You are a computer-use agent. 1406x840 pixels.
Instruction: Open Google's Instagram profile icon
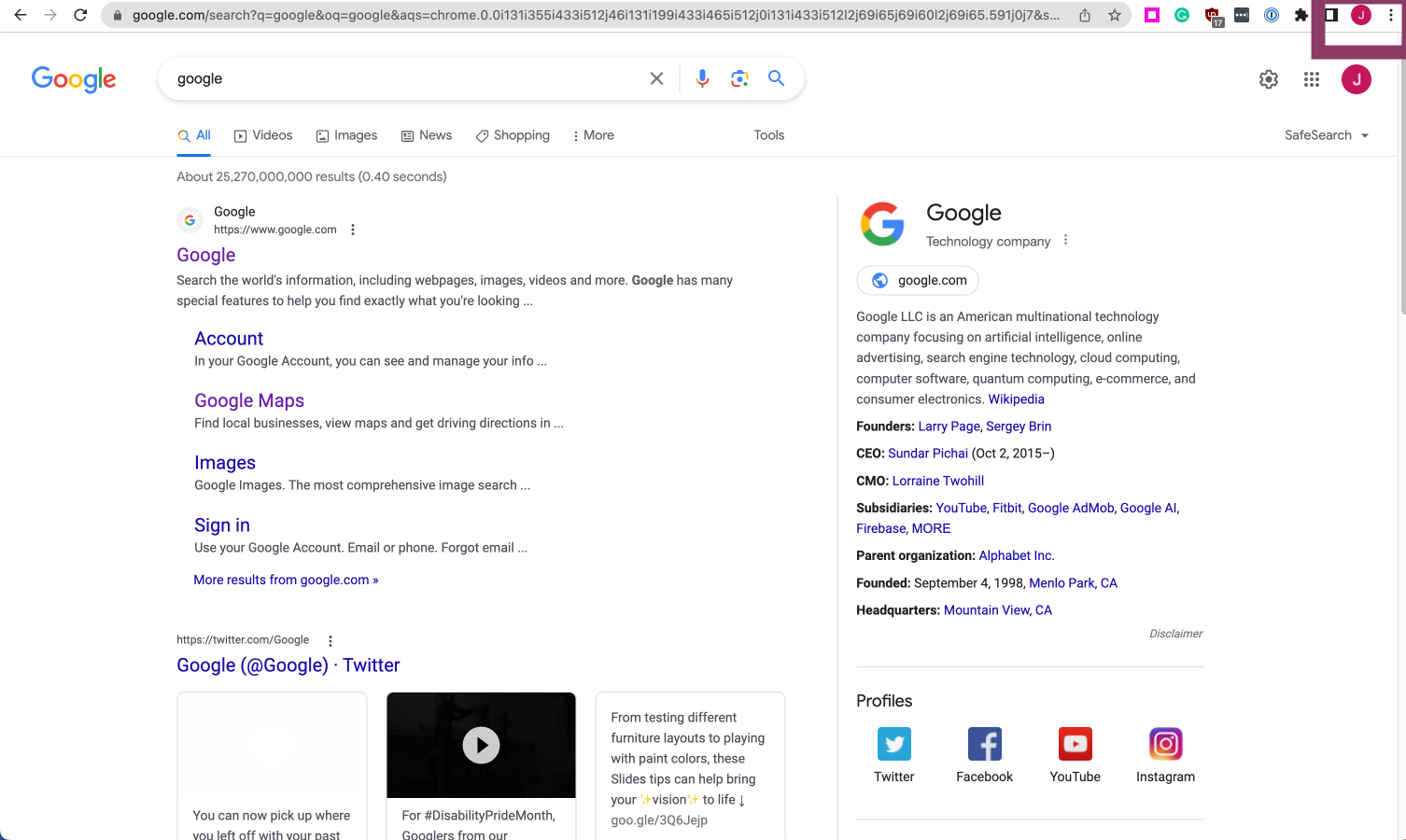[1165, 744]
